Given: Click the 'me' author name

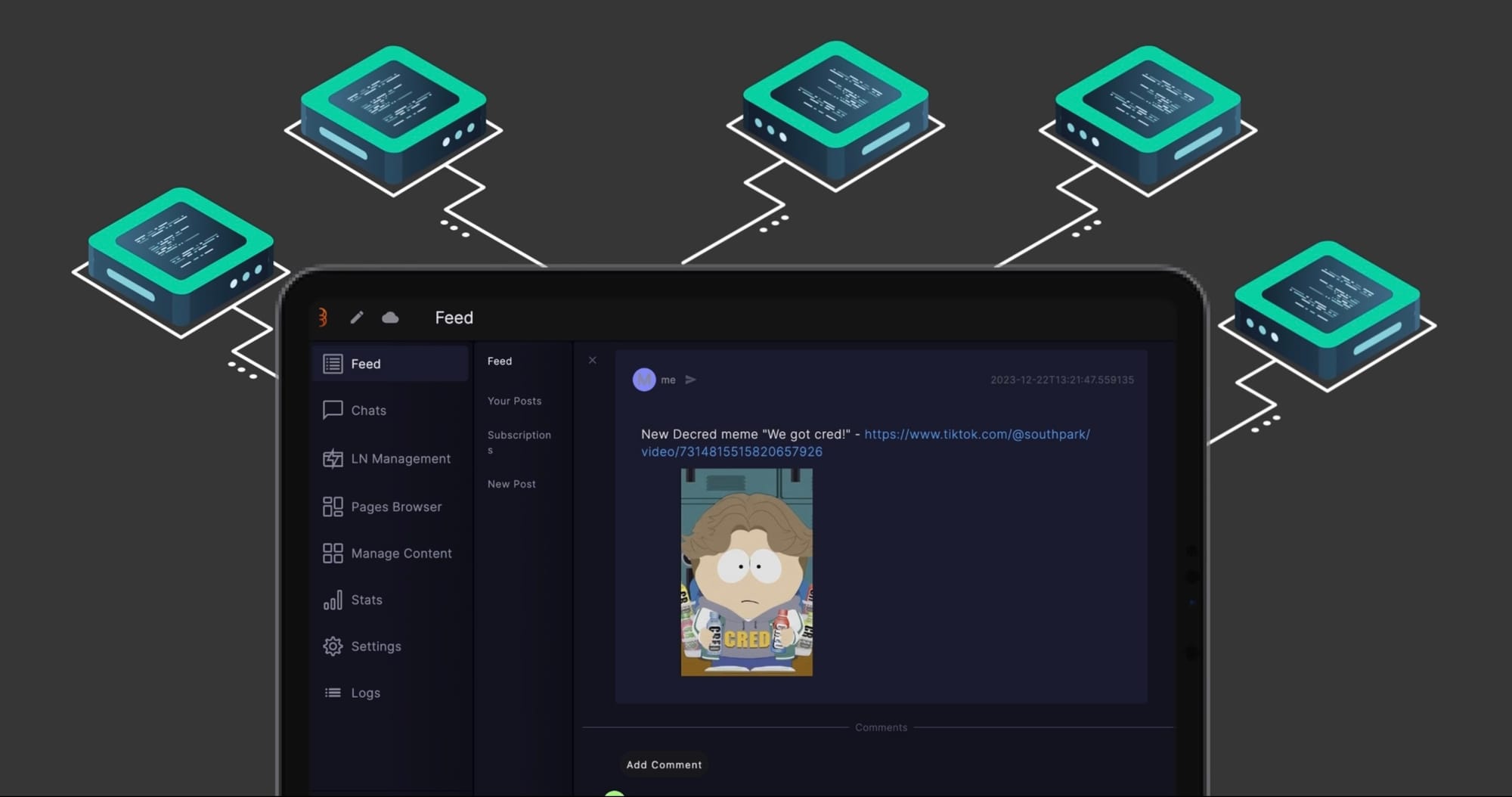Looking at the screenshot, I should coord(668,380).
